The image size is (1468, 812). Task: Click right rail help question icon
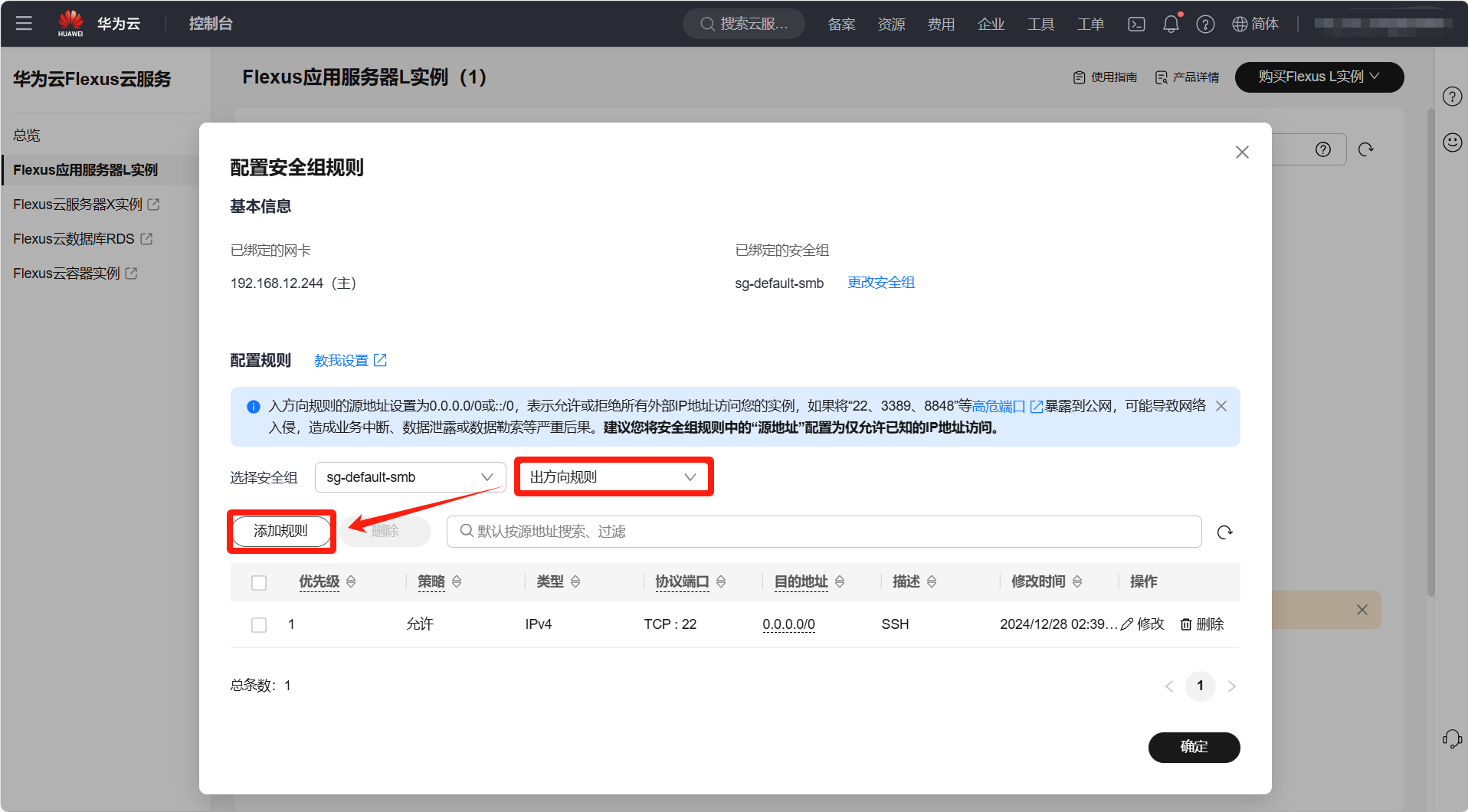click(x=1452, y=97)
